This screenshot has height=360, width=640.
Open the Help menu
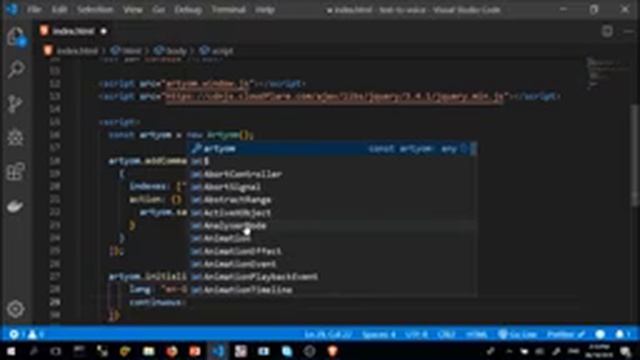tap(265, 9)
